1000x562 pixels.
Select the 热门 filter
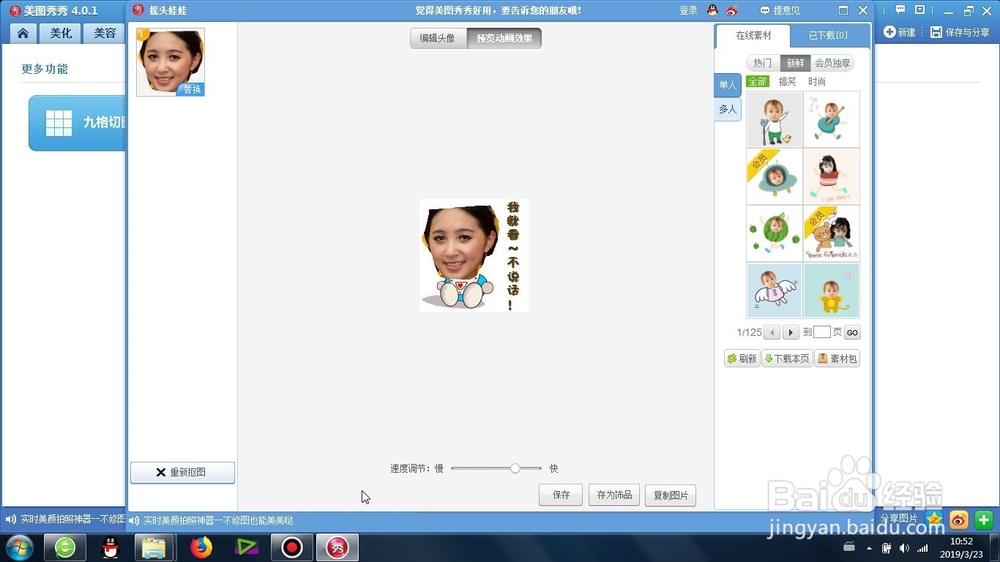762,63
